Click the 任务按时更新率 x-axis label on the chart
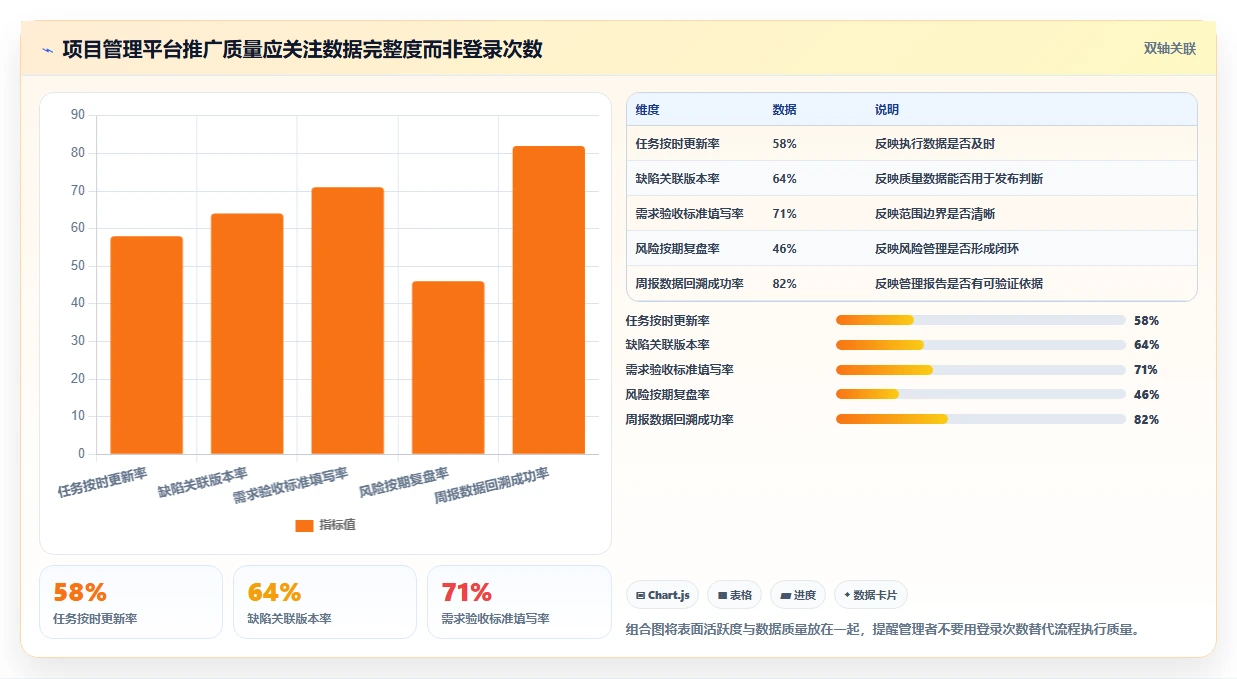 click(103, 482)
